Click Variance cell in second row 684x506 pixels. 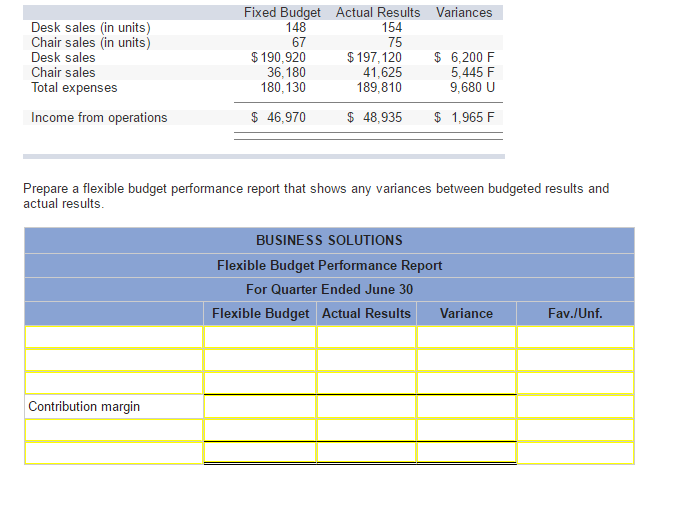click(x=466, y=360)
